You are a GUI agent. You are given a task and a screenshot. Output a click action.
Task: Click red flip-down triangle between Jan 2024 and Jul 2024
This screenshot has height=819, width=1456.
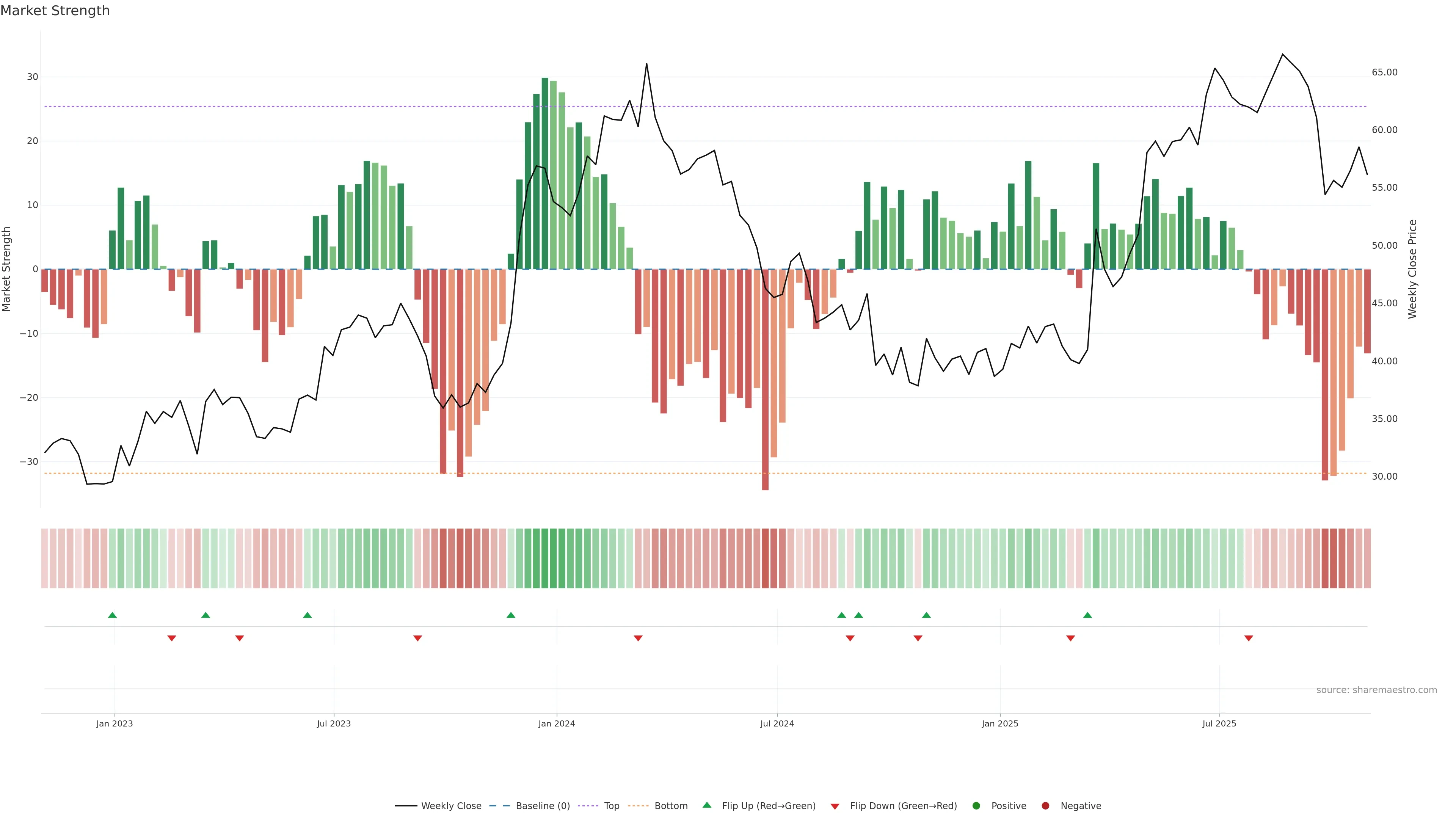638,638
